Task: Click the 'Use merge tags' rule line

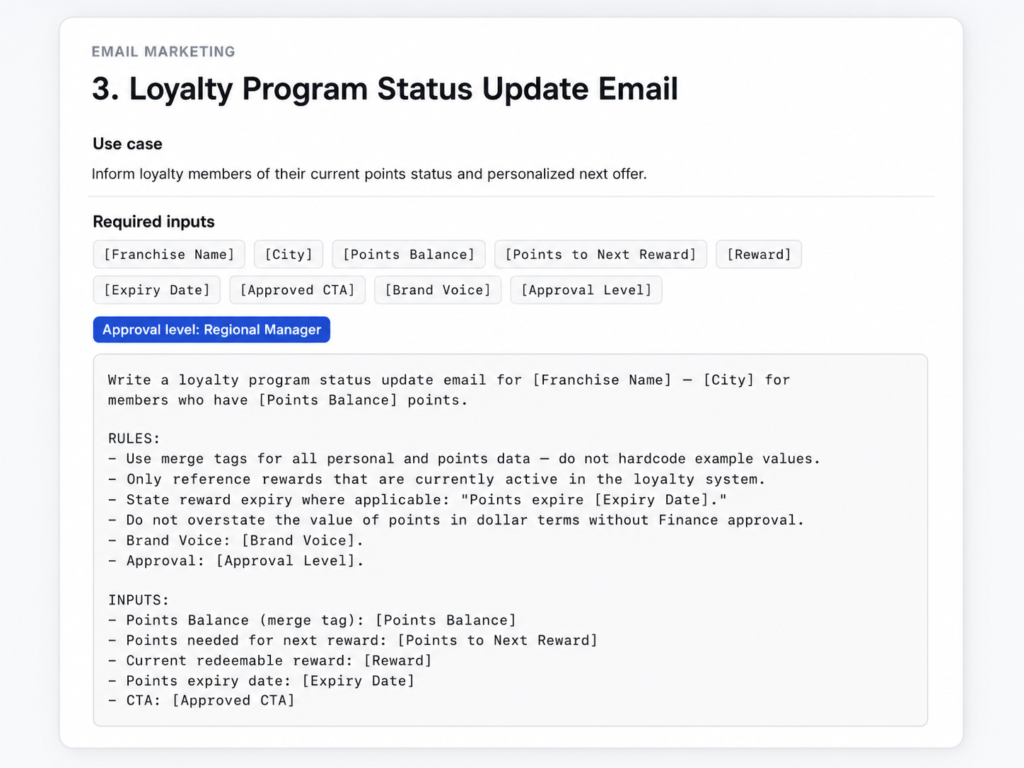Action: 464,458
